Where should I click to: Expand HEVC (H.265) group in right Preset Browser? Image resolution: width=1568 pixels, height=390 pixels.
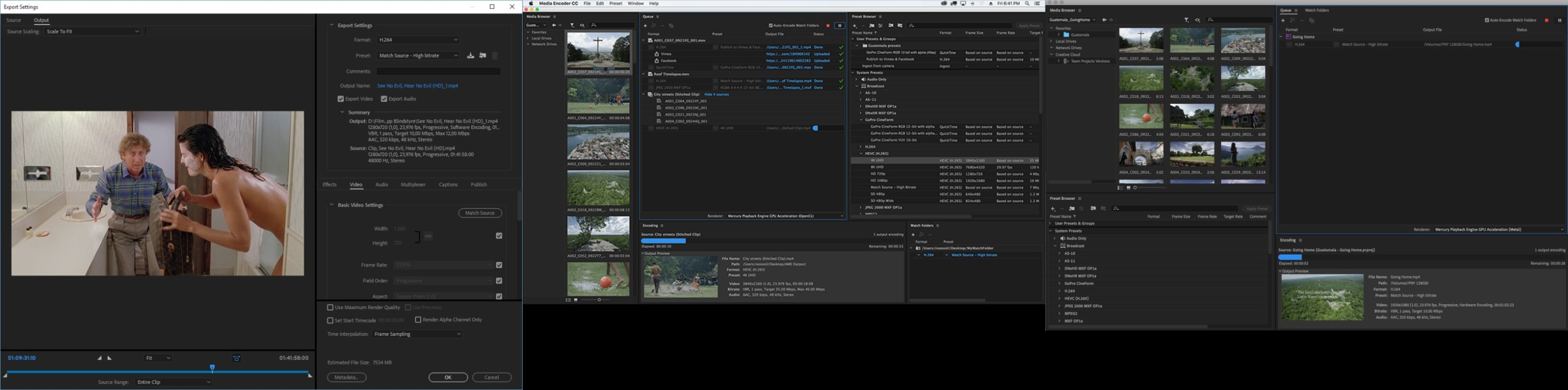(1060, 299)
